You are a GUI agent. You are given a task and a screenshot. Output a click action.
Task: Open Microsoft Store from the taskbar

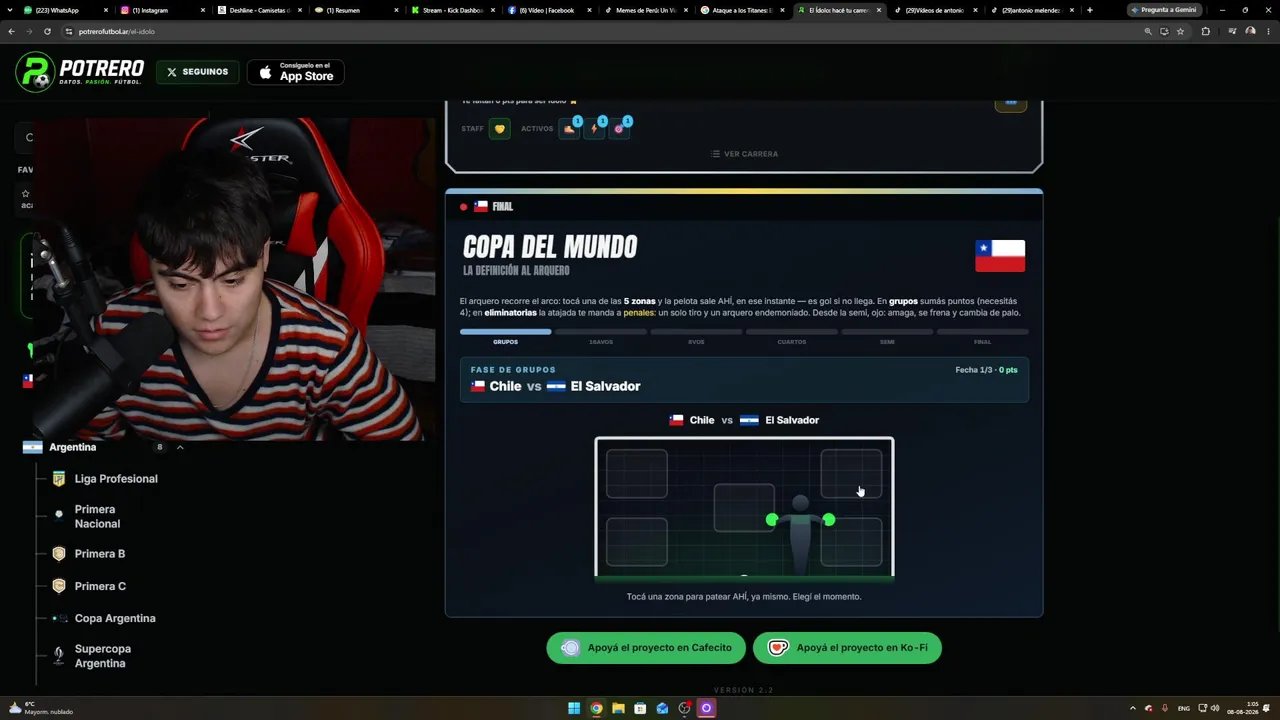click(640, 708)
